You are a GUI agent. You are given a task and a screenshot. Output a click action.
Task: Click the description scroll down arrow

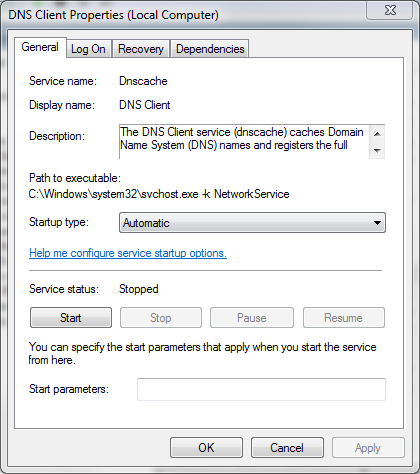(x=377, y=151)
